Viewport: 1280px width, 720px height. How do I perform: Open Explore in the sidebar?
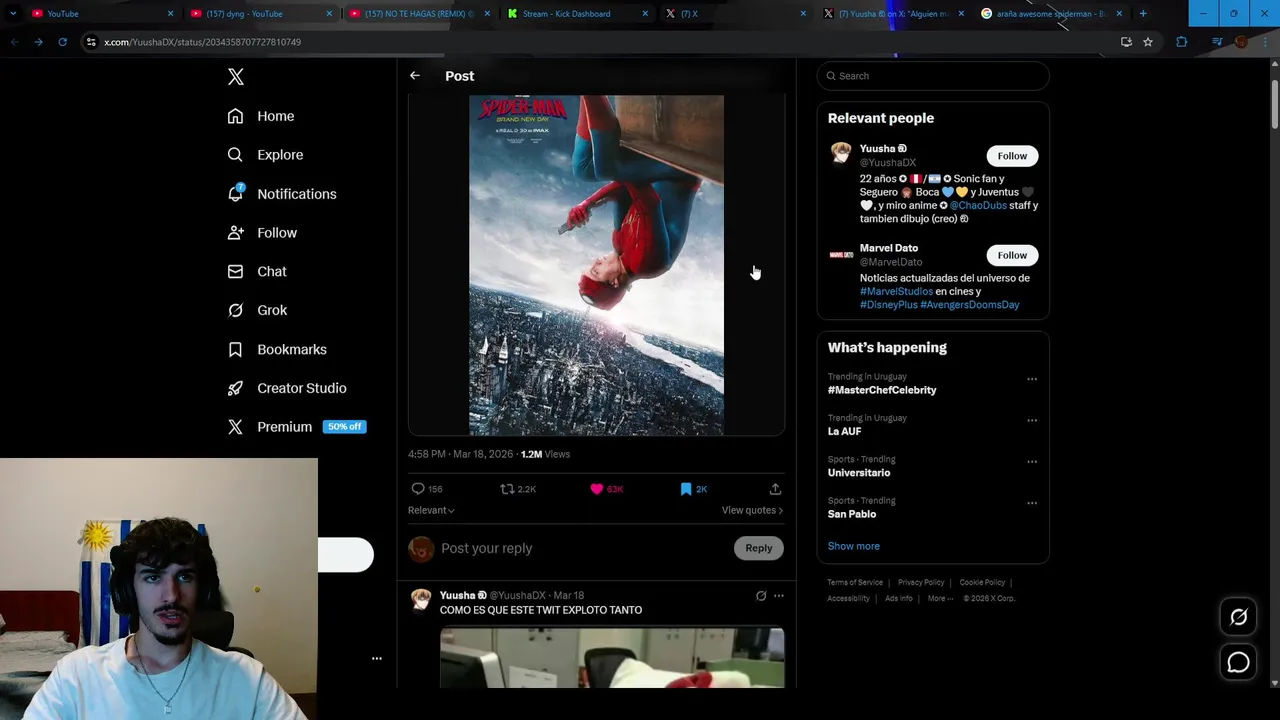265,155
